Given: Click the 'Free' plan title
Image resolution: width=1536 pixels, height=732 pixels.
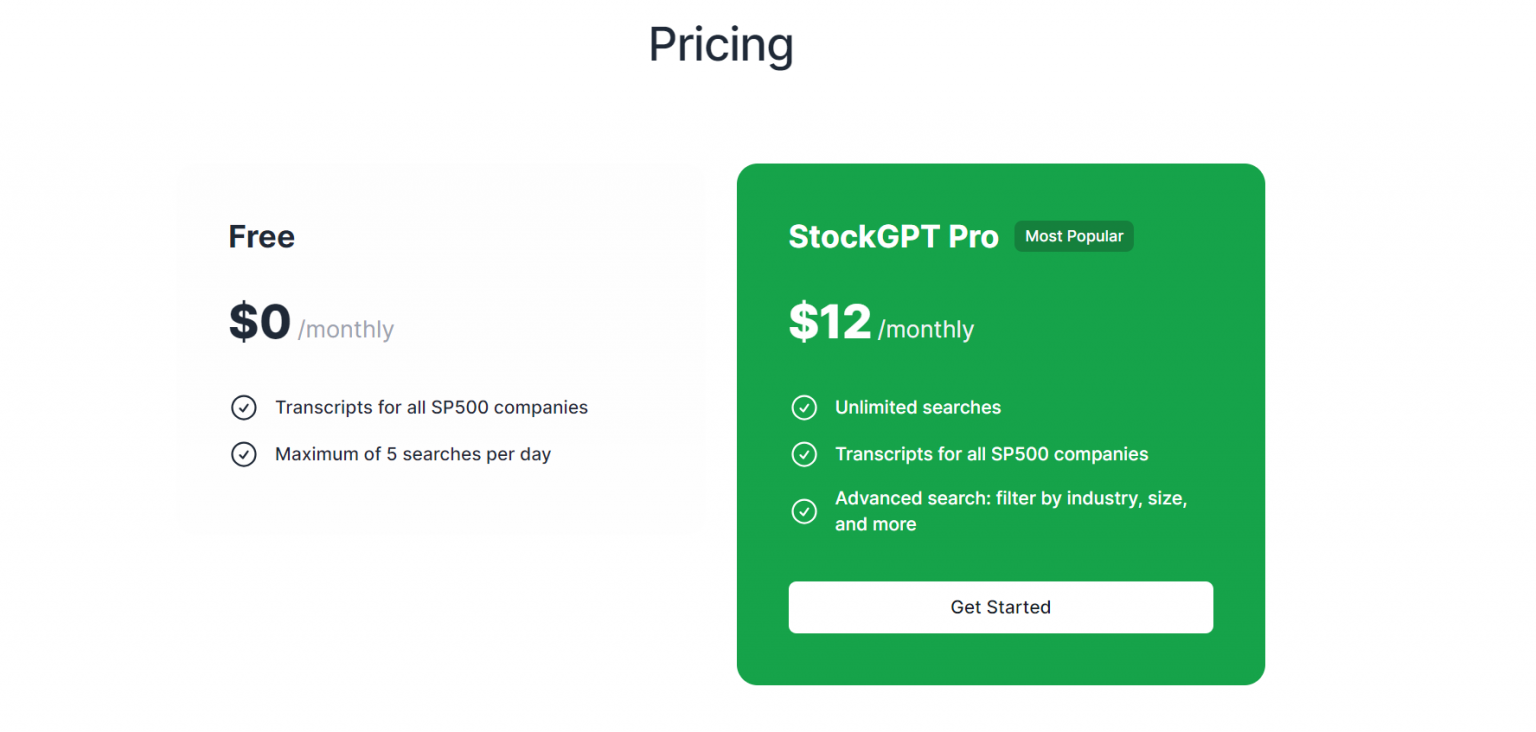Looking at the screenshot, I should coord(261,236).
